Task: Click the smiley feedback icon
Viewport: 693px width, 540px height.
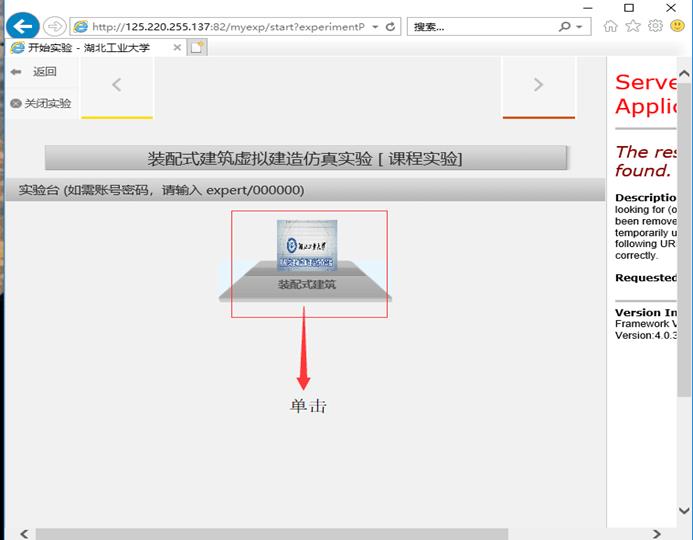Action: [679, 27]
